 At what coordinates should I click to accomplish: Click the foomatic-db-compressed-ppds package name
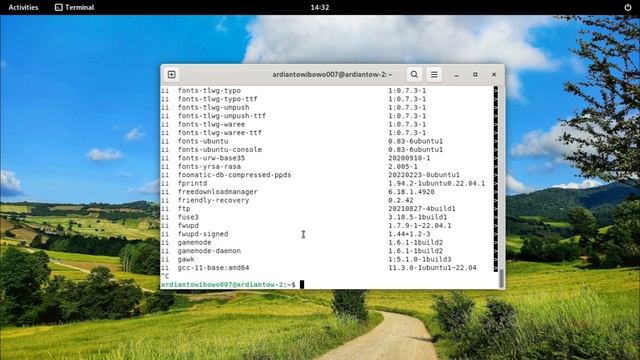point(234,175)
